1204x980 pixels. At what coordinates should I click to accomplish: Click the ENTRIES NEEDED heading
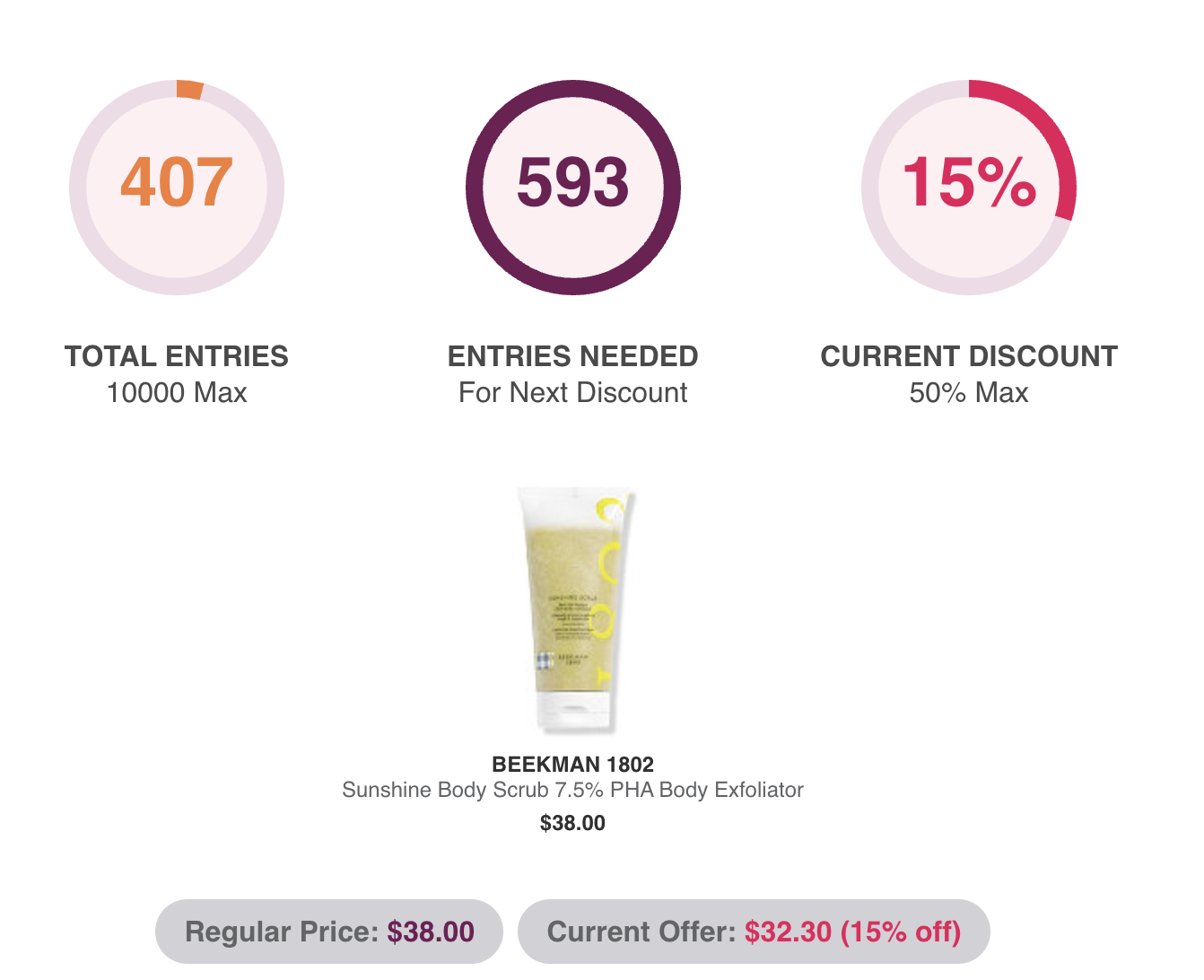[573, 356]
